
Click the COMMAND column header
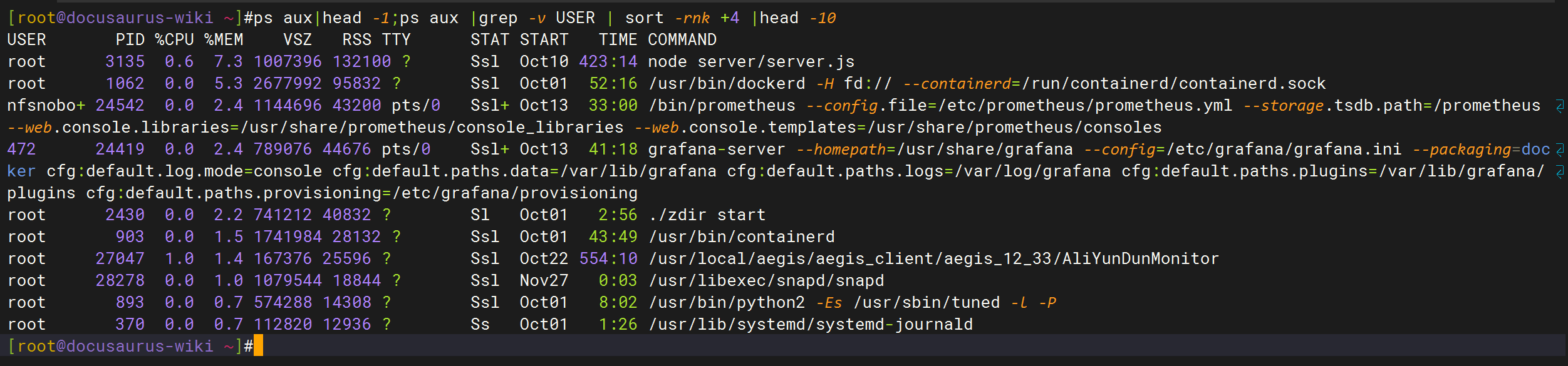coord(682,40)
